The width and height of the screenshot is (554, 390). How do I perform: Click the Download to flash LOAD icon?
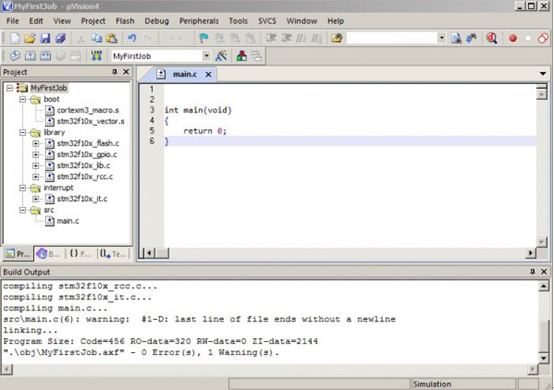(x=96, y=56)
